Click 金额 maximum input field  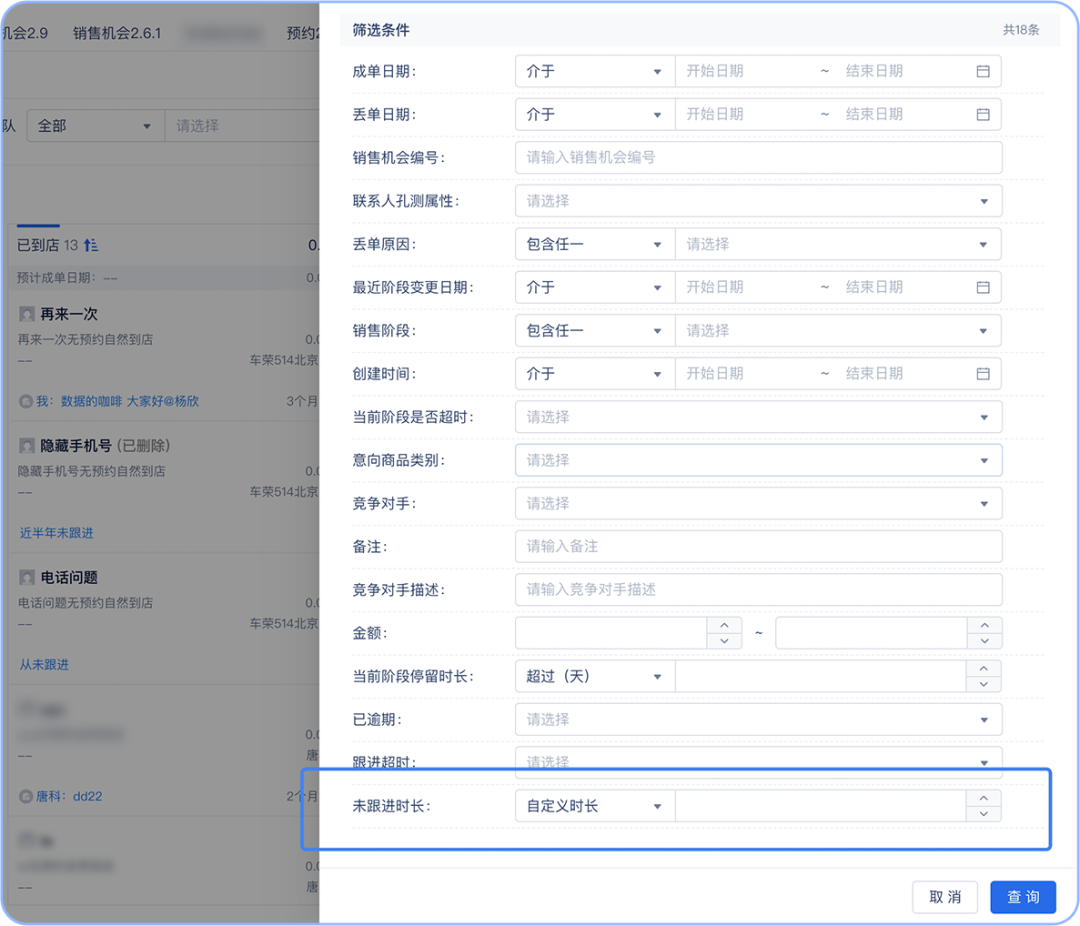[x=871, y=632]
